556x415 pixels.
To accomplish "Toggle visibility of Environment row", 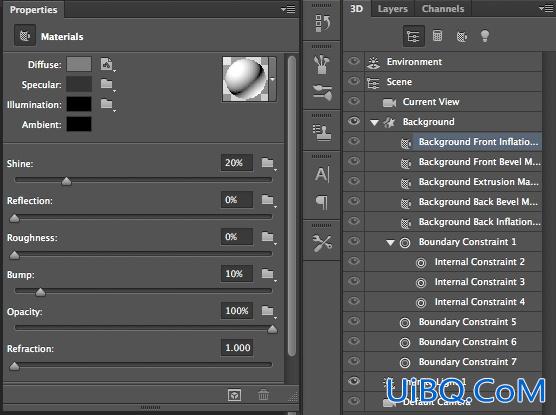I will [x=354, y=61].
